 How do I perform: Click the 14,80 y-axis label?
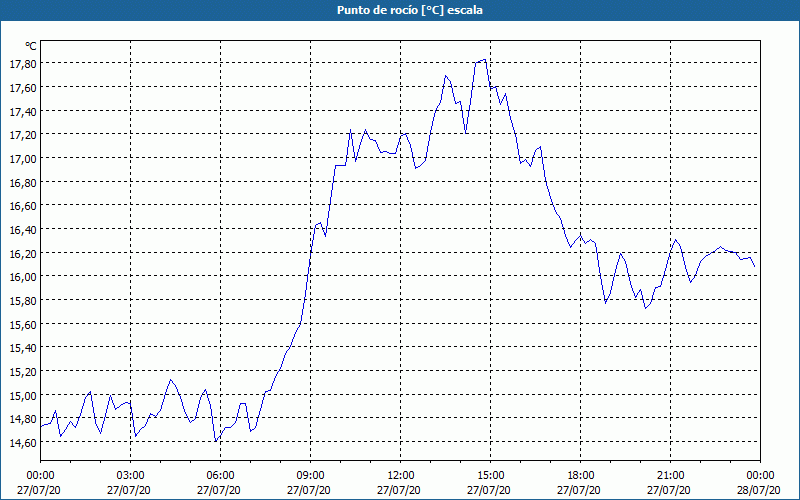tap(23, 419)
